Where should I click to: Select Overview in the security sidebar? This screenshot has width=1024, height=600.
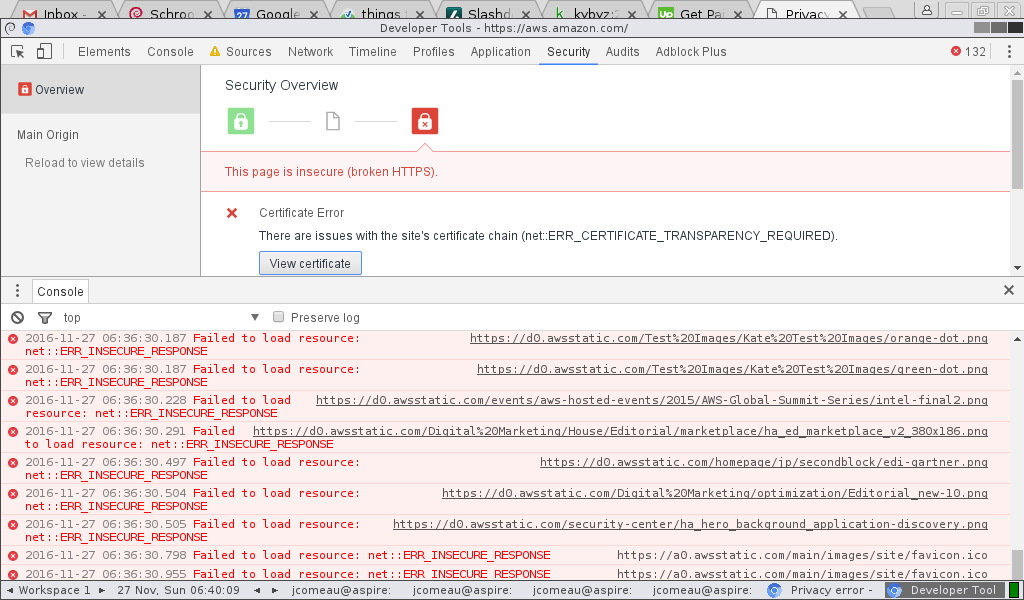[x=101, y=90]
